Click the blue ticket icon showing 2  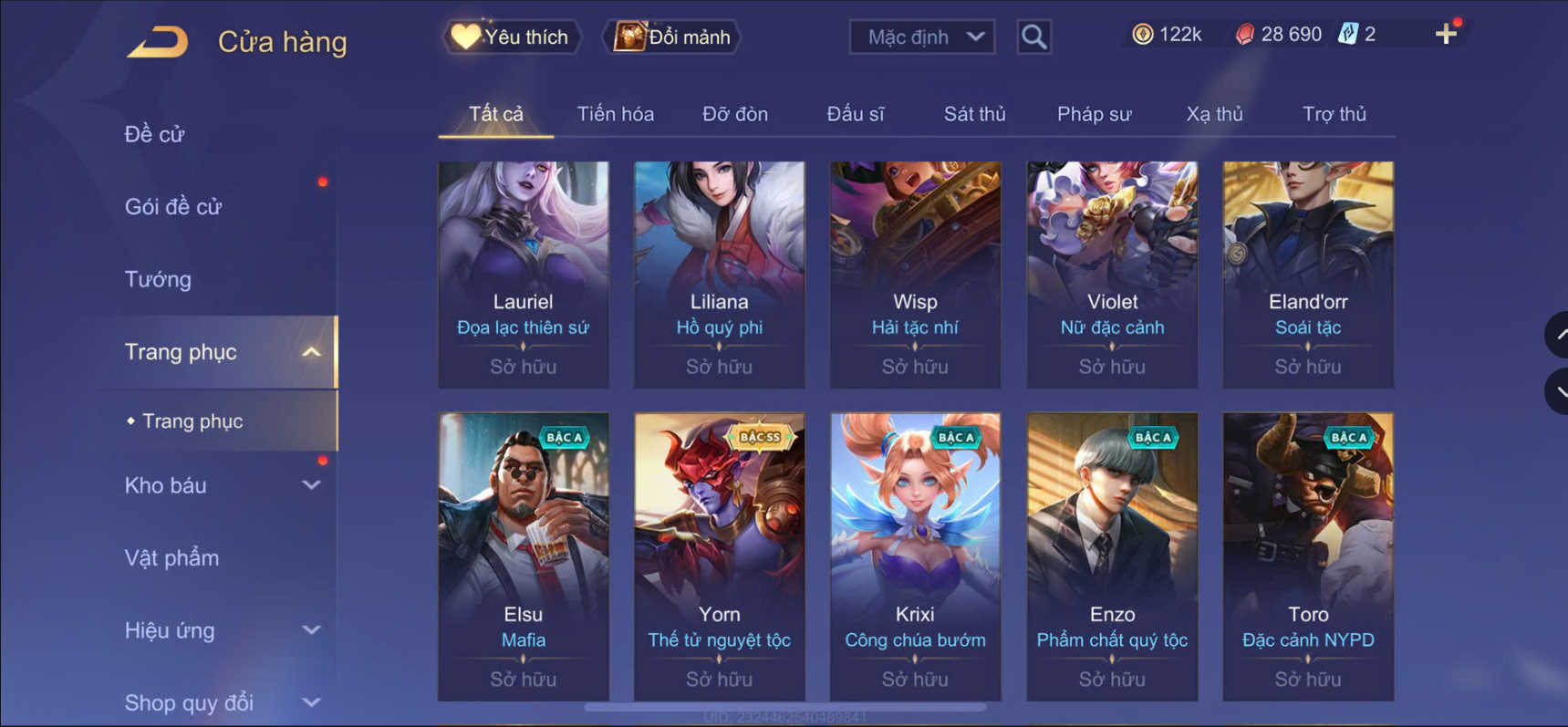pos(1347,35)
